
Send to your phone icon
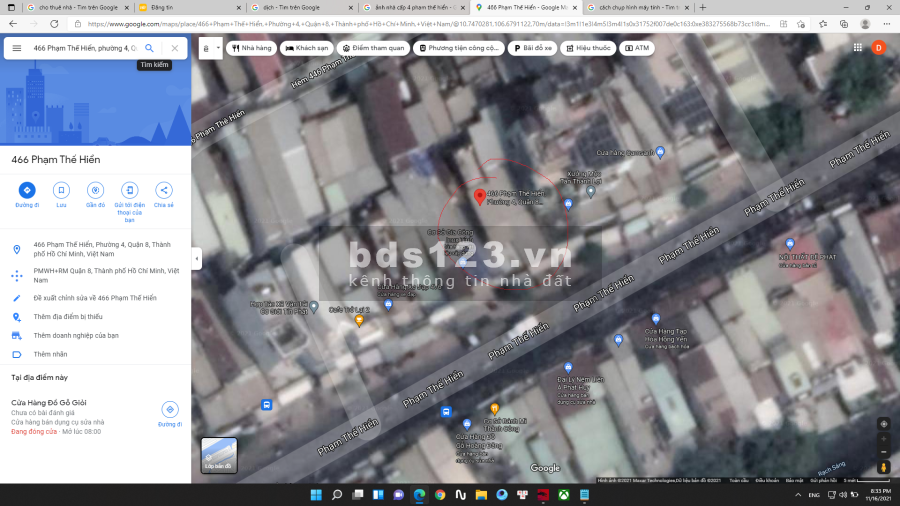[x=130, y=190]
